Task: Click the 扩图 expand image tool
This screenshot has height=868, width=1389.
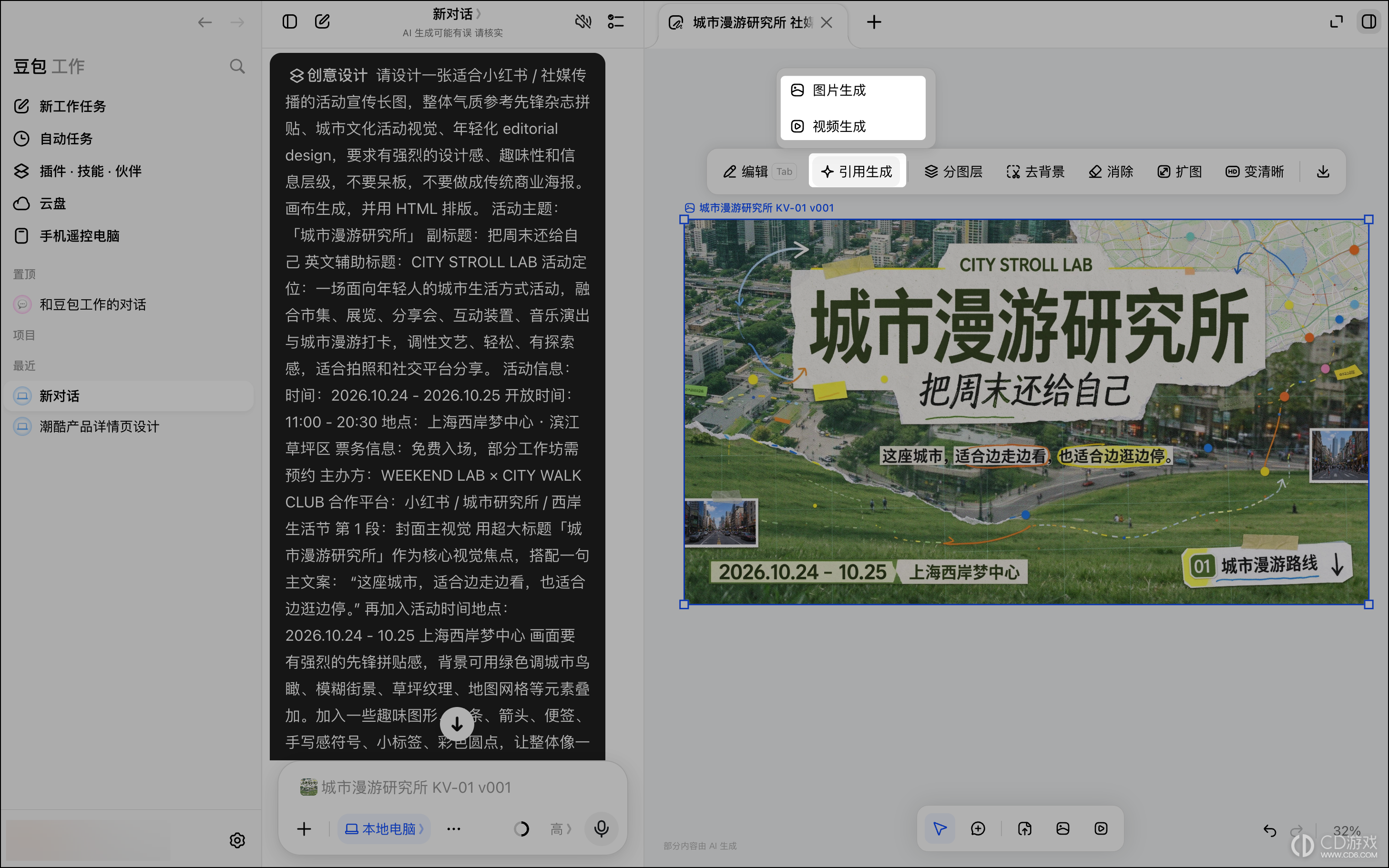Action: tap(1179, 171)
